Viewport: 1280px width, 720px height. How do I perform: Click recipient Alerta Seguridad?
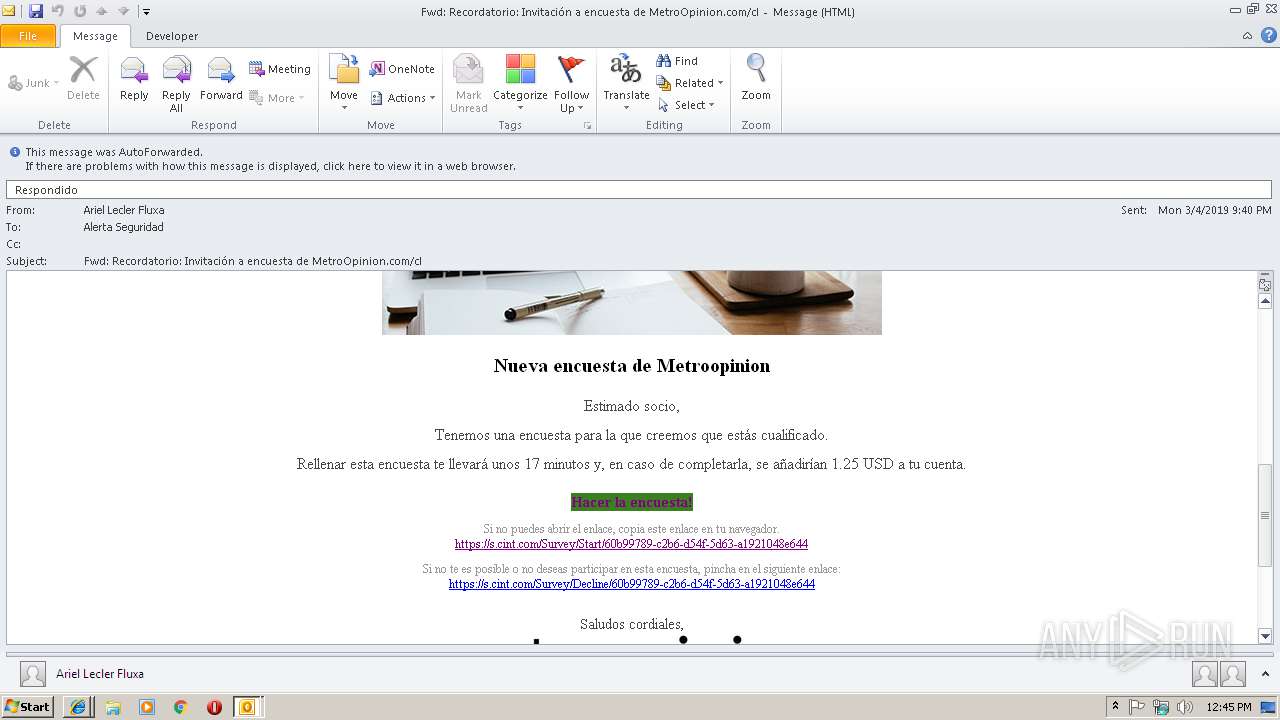click(123, 227)
